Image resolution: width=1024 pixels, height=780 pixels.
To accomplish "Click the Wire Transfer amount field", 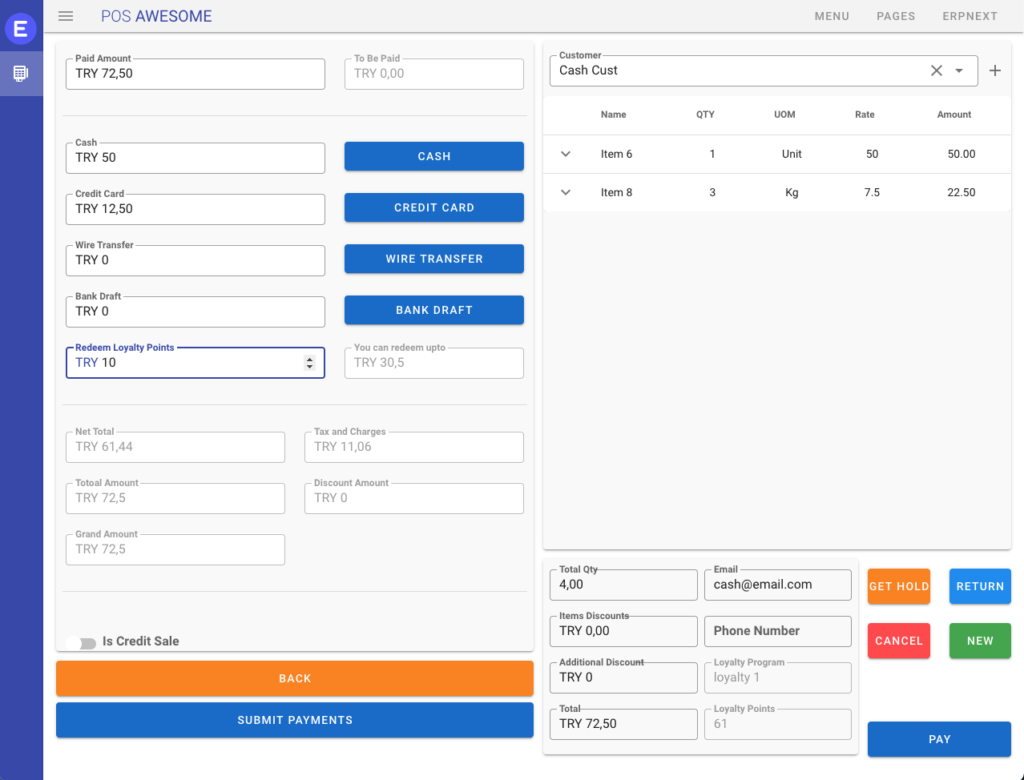I will coord(195,260).
